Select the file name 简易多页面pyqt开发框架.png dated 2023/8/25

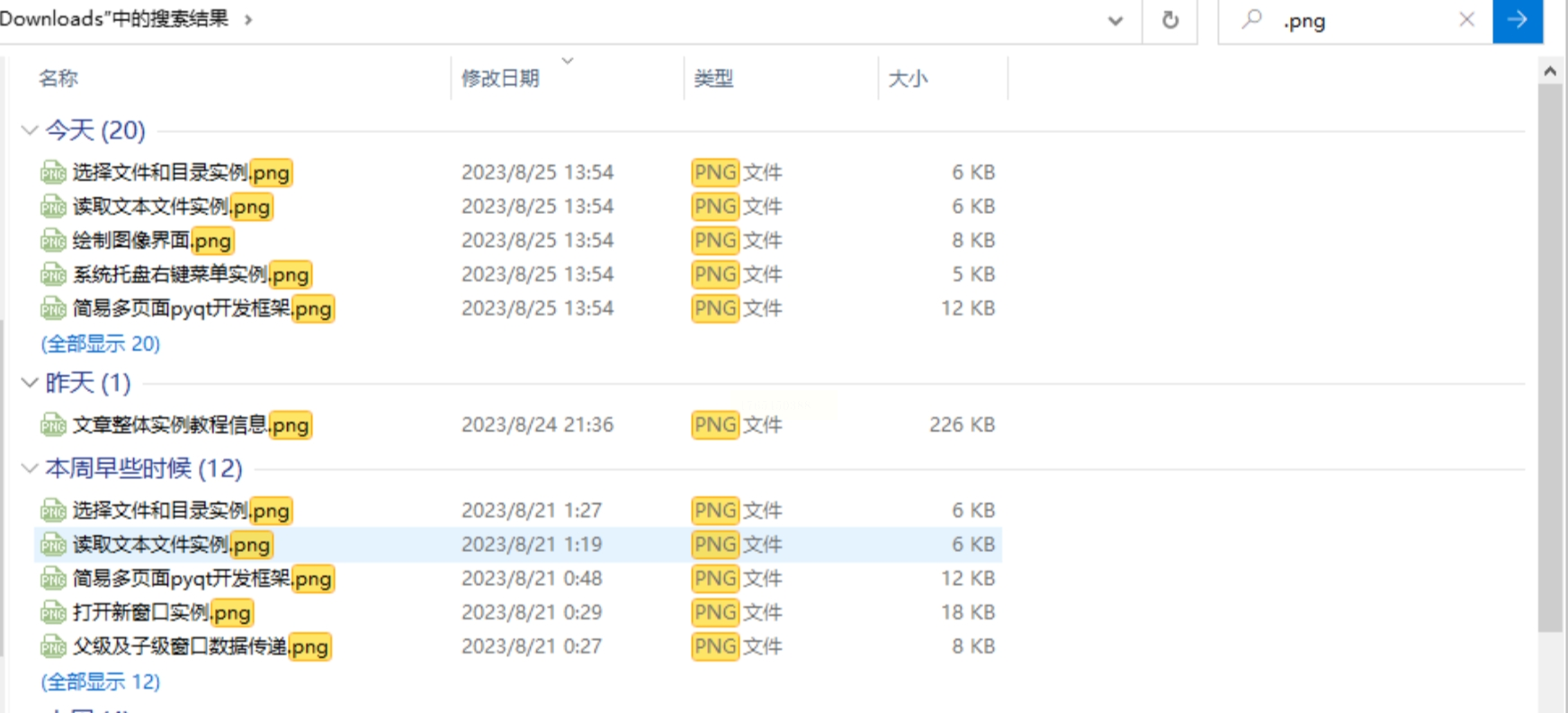203,308
